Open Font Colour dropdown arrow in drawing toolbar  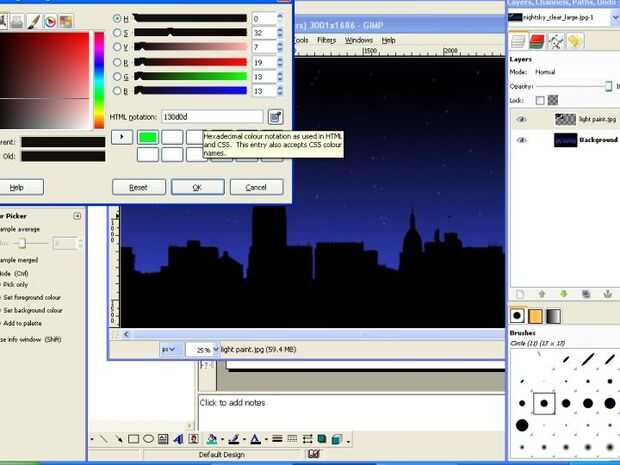(266, 439)
